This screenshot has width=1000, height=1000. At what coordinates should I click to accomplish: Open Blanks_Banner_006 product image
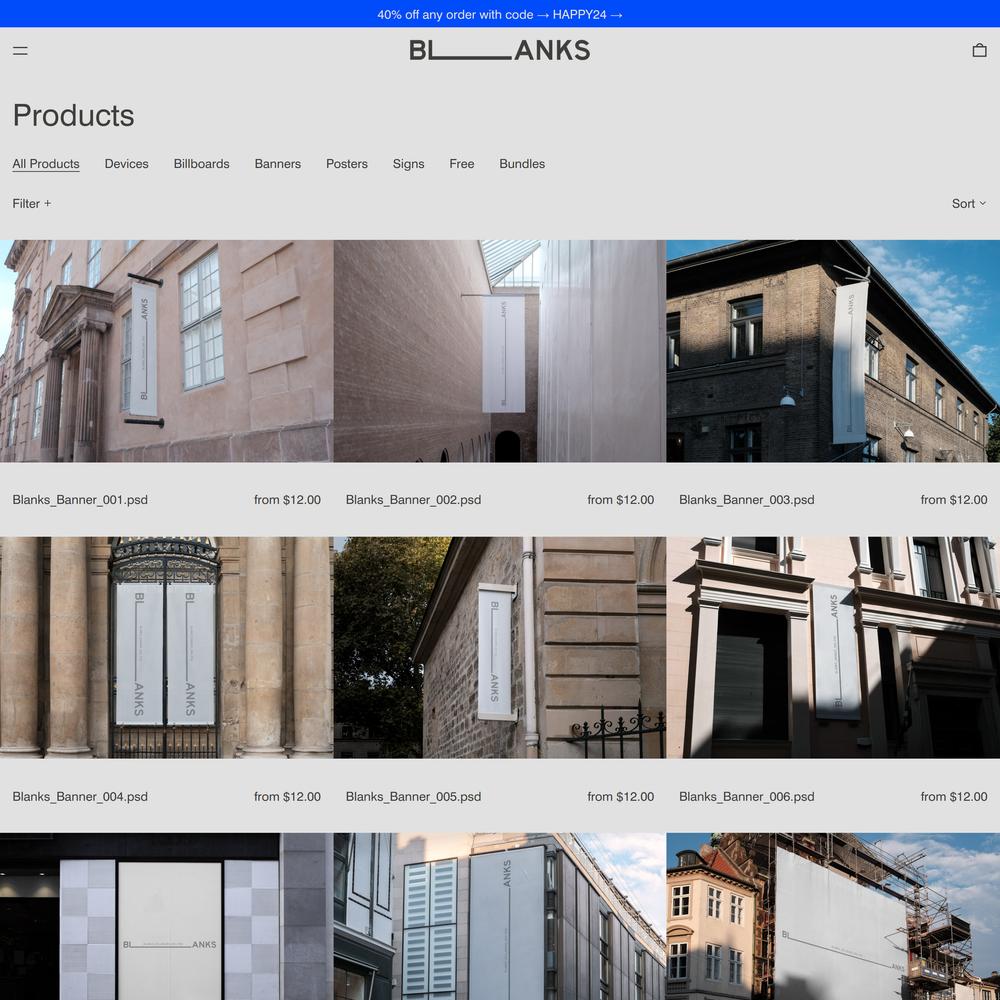click(833, 647)
